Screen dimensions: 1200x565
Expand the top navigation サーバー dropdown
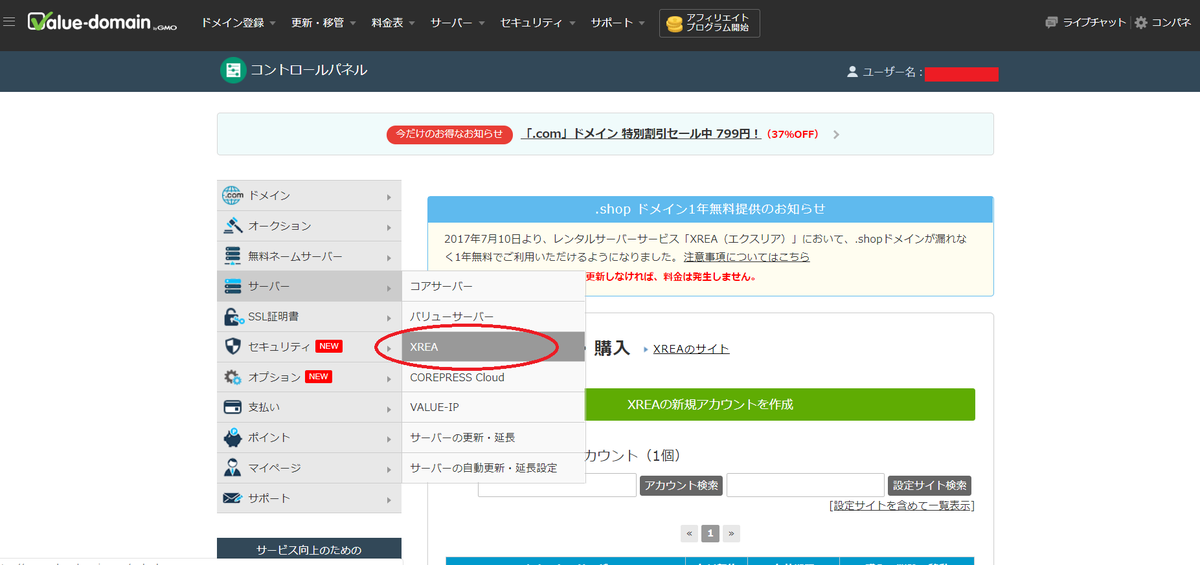pos(457,22)
